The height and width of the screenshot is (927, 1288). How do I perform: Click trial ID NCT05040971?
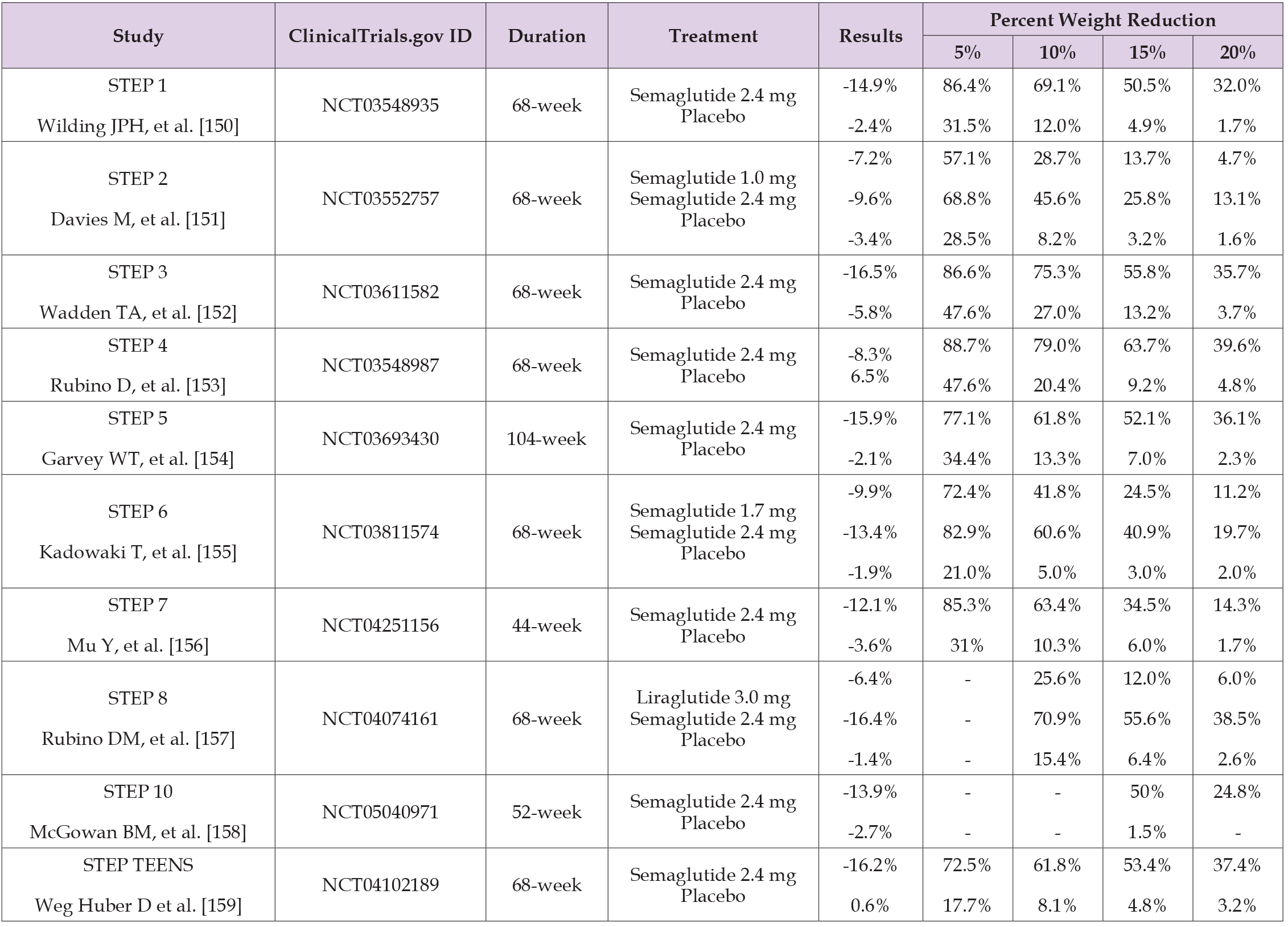[x=380, y=812]
